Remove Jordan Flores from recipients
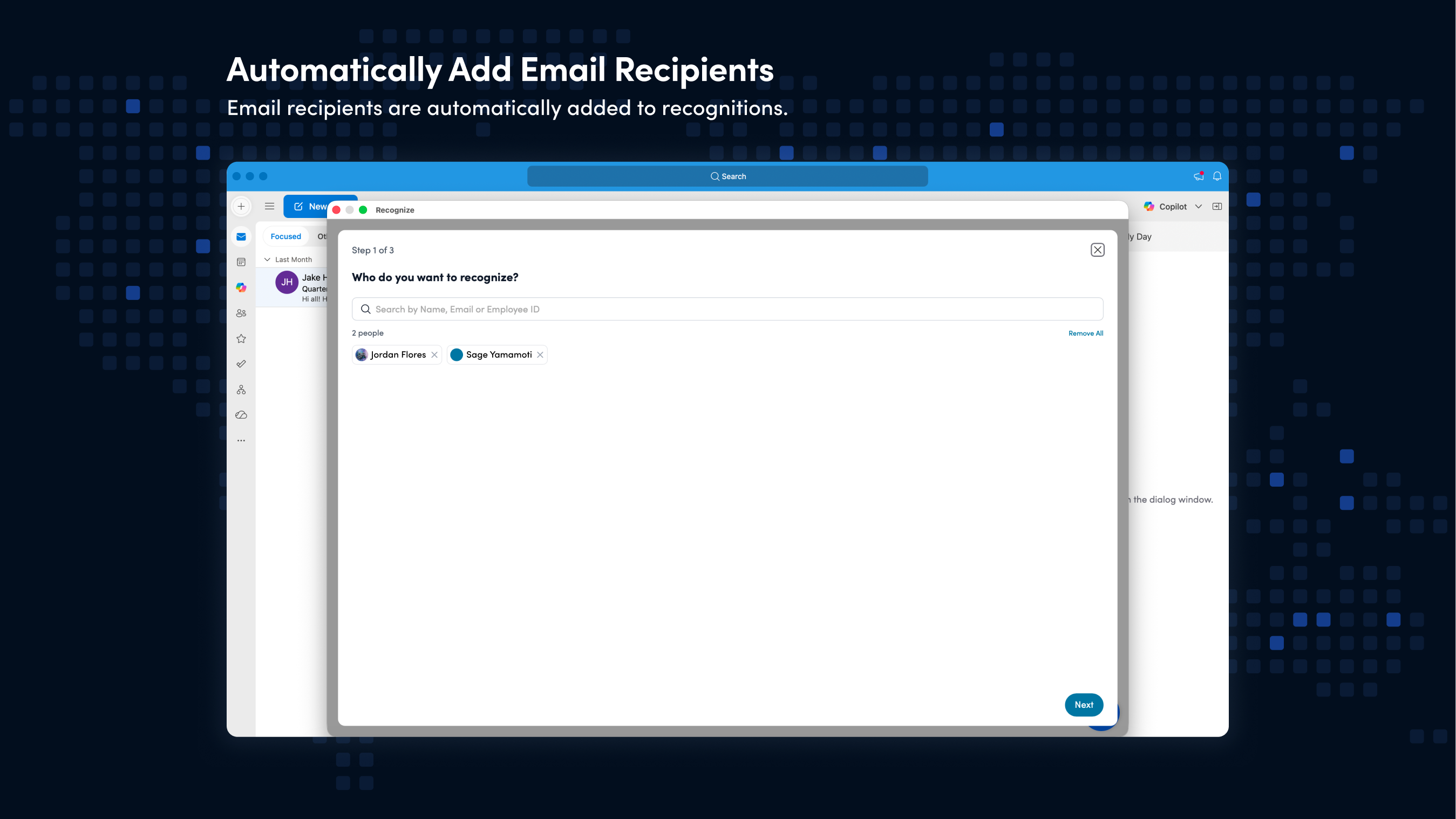The width and height of the screenshot is (1456, 819). 434,355
